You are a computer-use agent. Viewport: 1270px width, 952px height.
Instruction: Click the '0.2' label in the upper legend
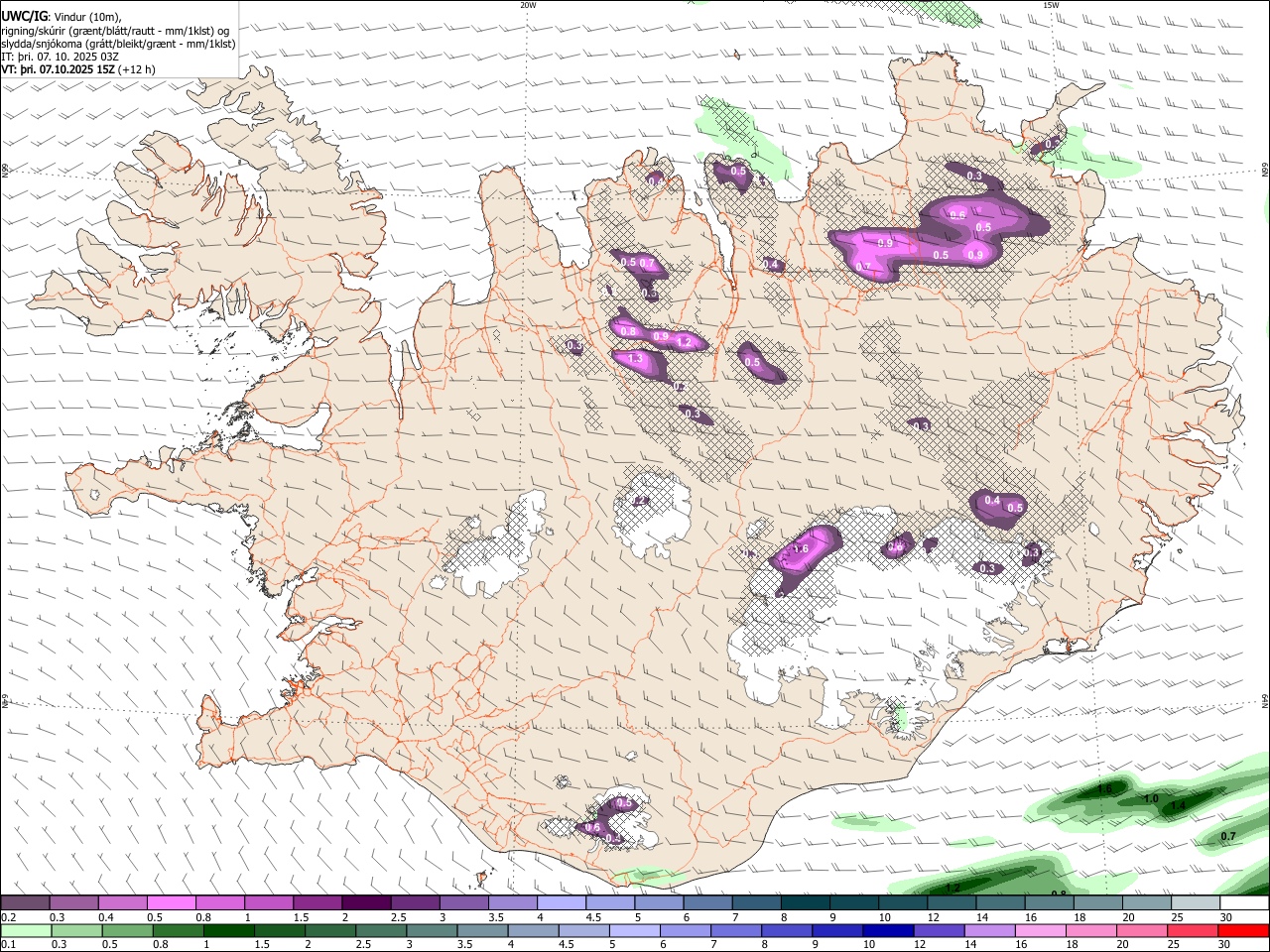tap(9, 917)
